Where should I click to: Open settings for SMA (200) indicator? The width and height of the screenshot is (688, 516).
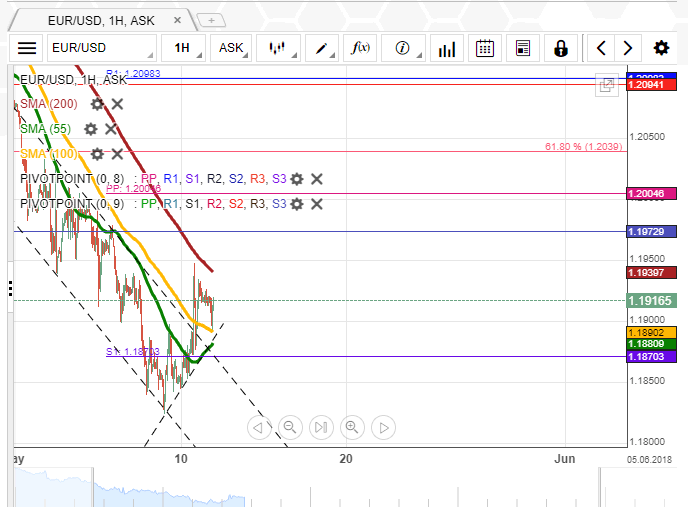(97, 104)
